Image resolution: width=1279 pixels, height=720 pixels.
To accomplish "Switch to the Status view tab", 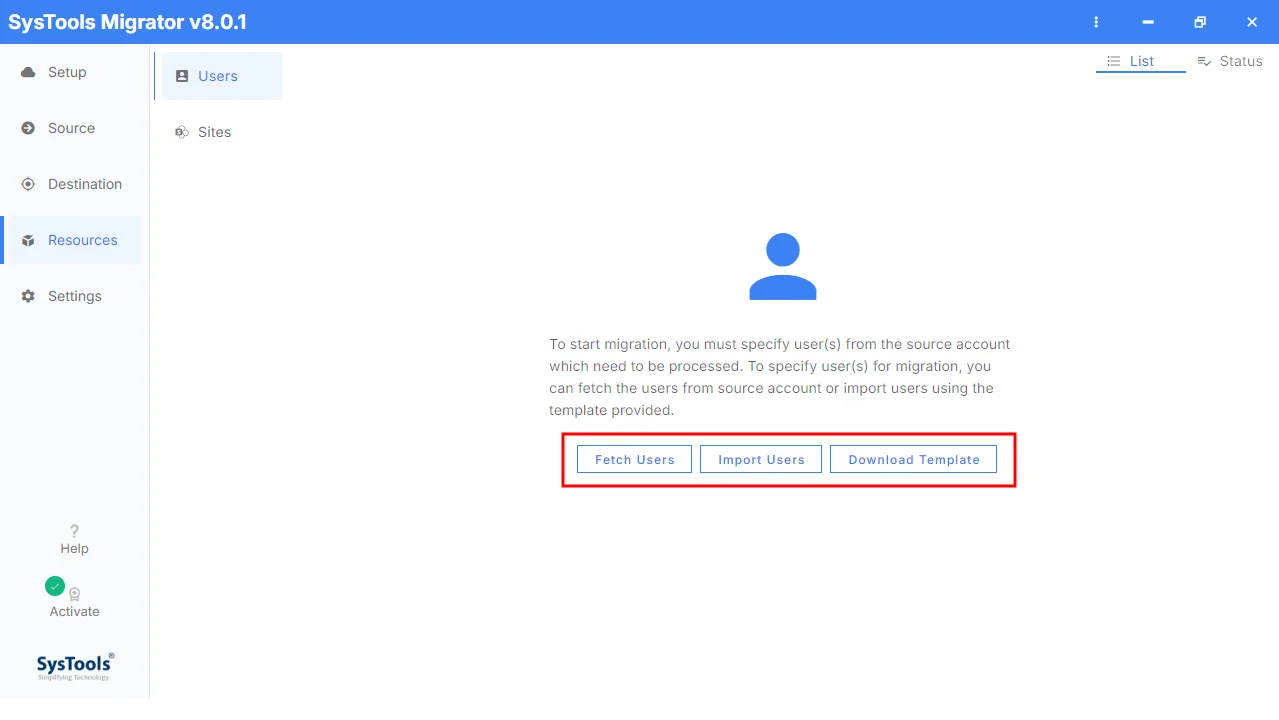I will pos(1230,61).
